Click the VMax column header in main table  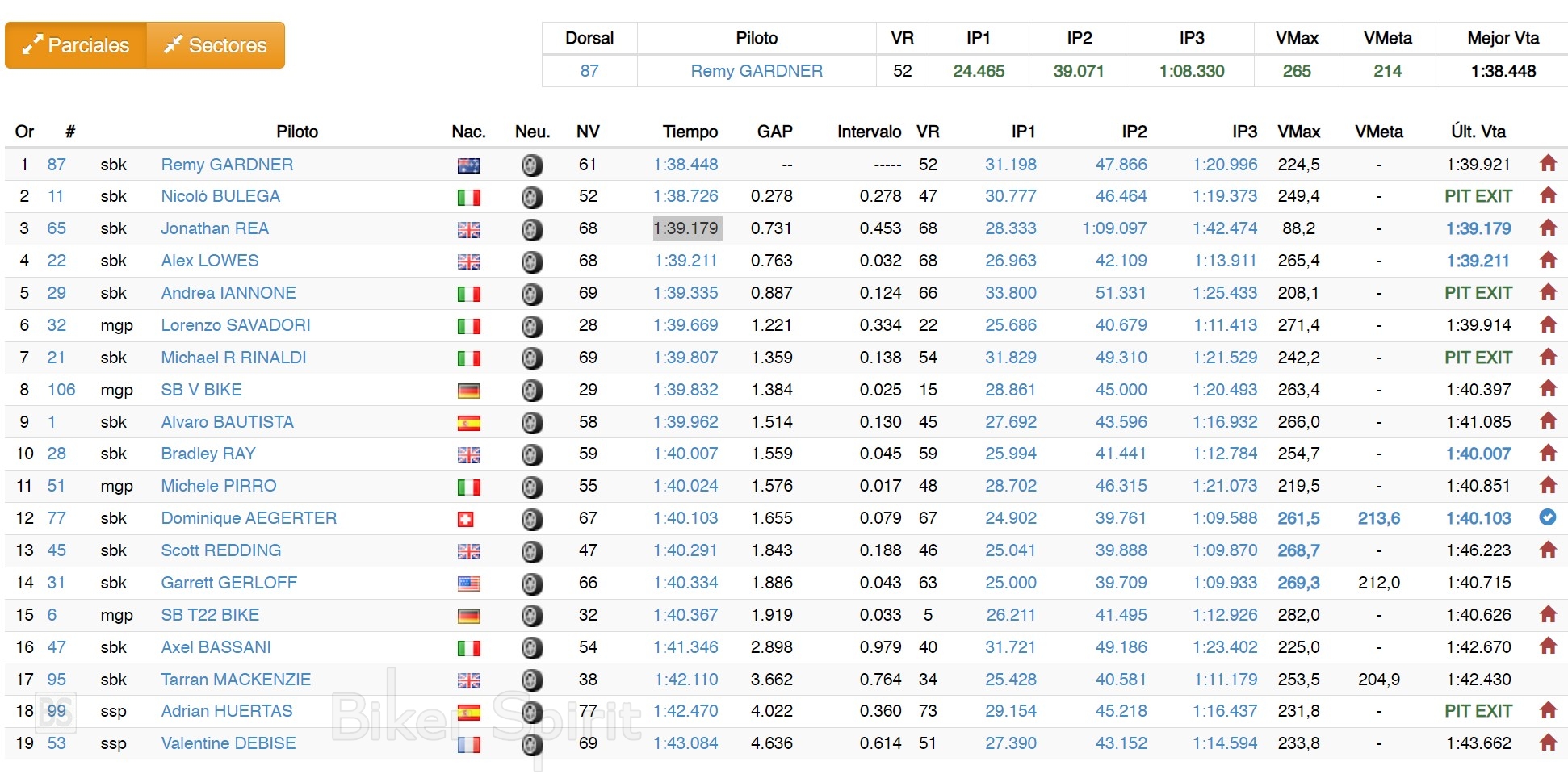point(1298,132)
